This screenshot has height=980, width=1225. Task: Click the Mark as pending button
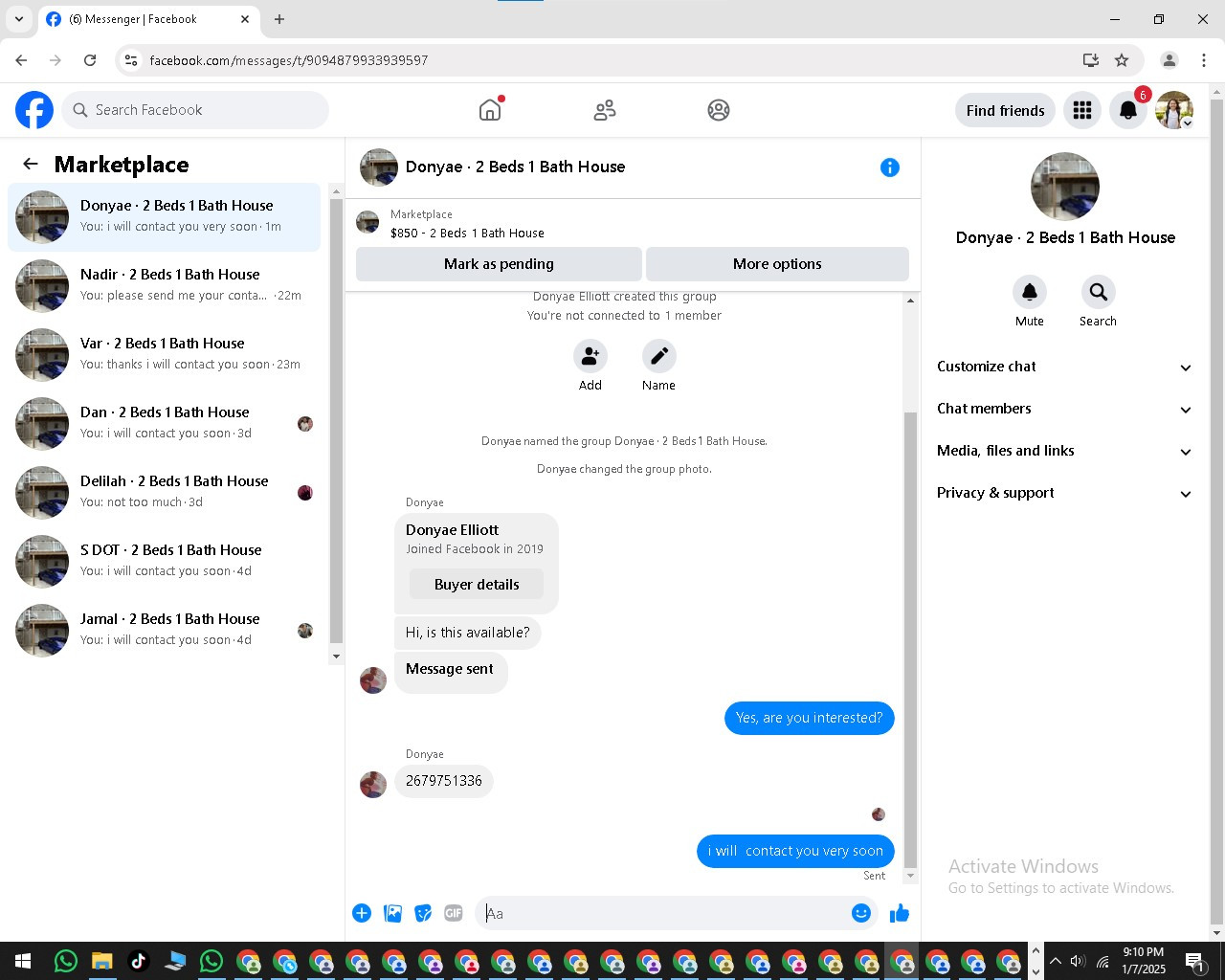click(499, 264)
